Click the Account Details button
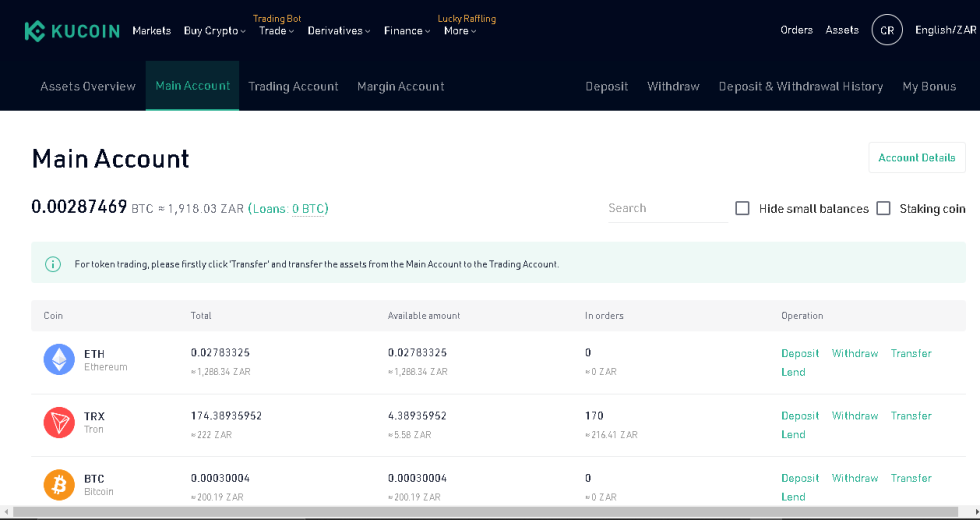Viewport: 980px width, 520px height. (x=917, y=158)
